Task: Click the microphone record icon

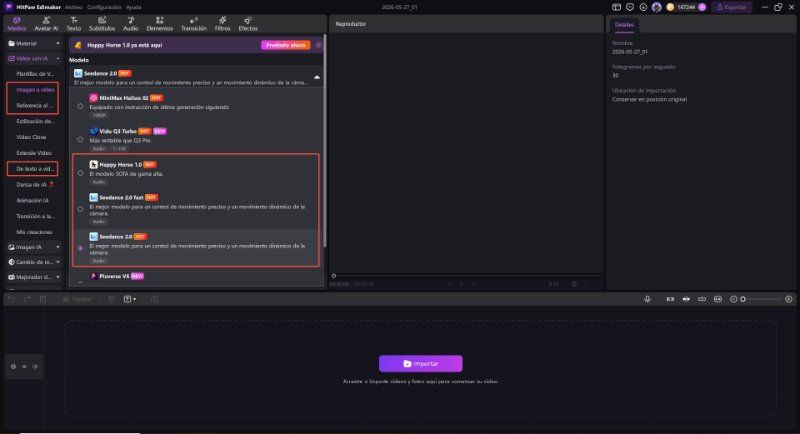Action: pos(647,299)
